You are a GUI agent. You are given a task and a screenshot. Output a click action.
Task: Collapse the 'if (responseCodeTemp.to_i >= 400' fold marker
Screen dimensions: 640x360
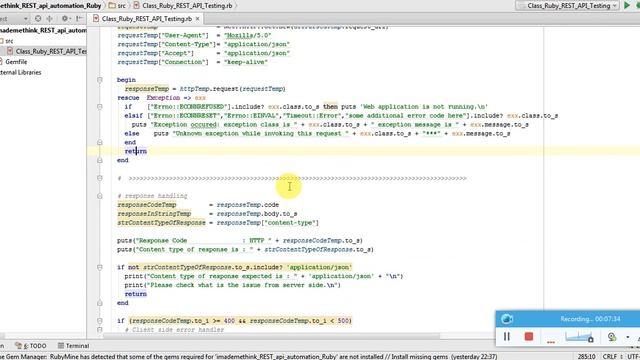coord(100,321)
